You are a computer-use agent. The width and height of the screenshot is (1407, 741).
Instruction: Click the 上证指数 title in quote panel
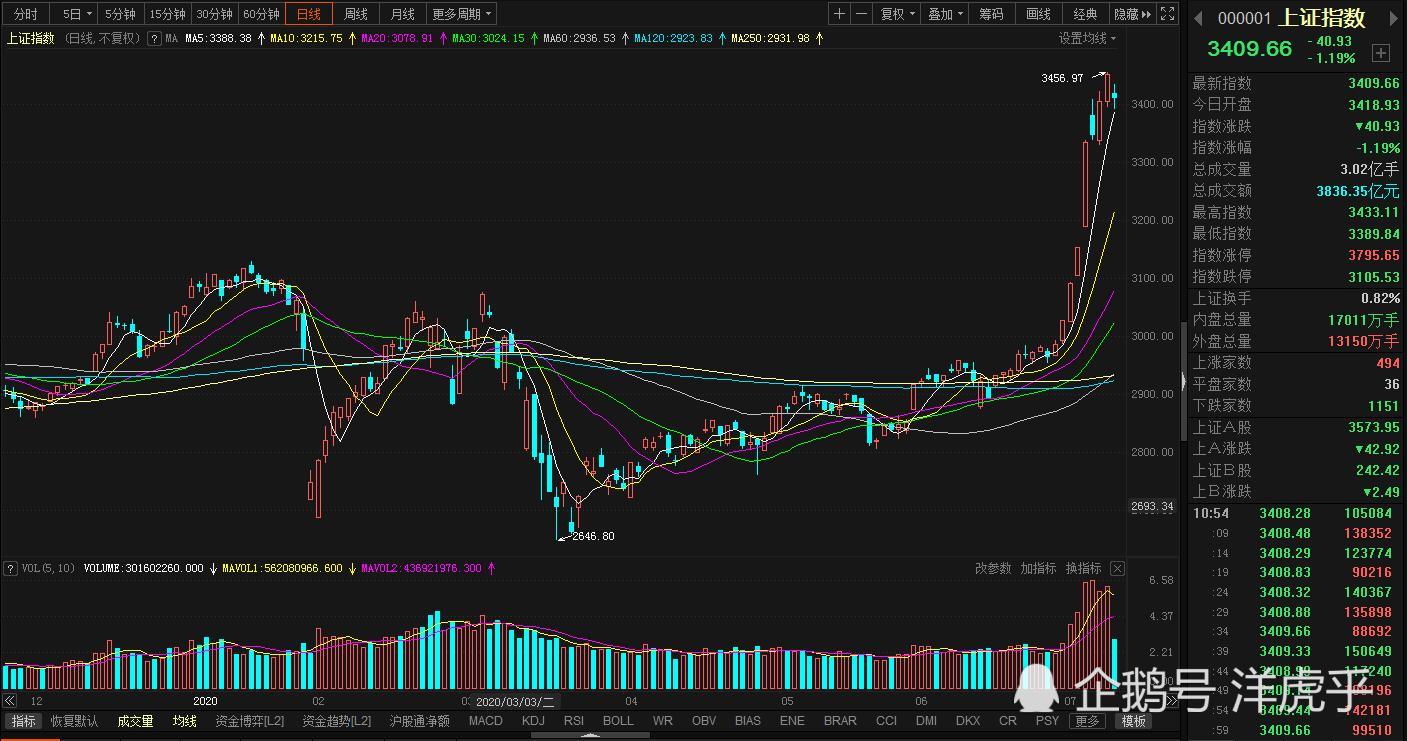pos(1323,17)
